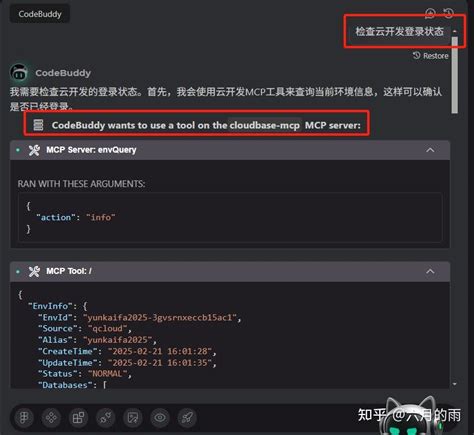Open chat history clock icon
The width and height of the screenshot is (474, 435).
[449, 13]
